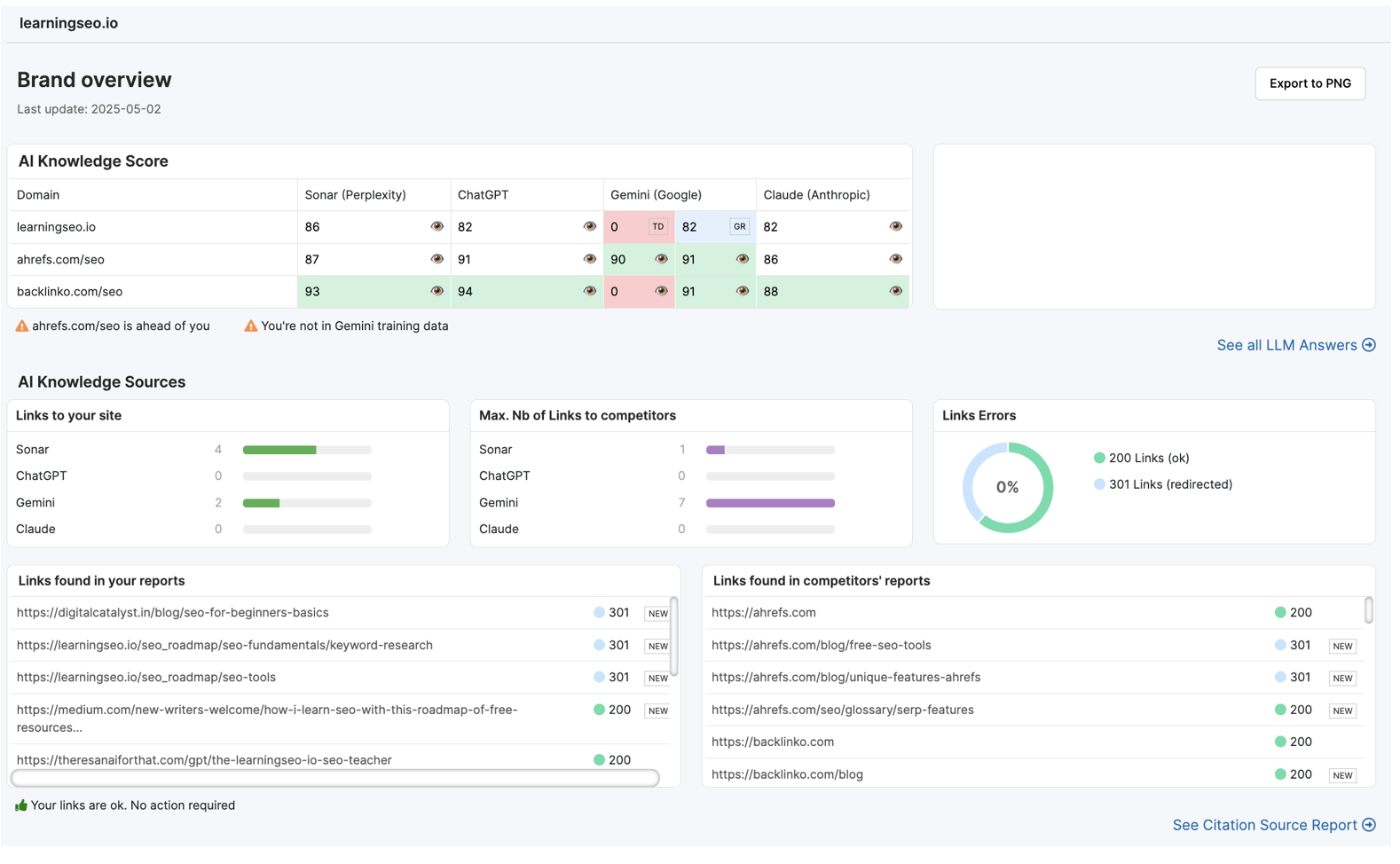Click the Gemini green bar in Links to your site
The height and width of the screenshot is (864, 1400).
(x=261, y=503)
